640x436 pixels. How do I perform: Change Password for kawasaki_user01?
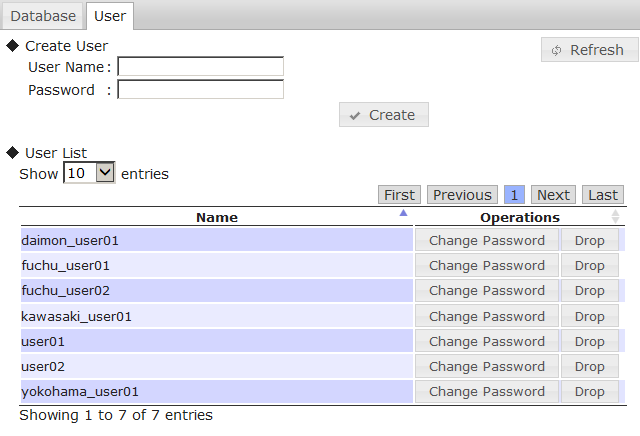pyautogui.click(x=487, y=316)
